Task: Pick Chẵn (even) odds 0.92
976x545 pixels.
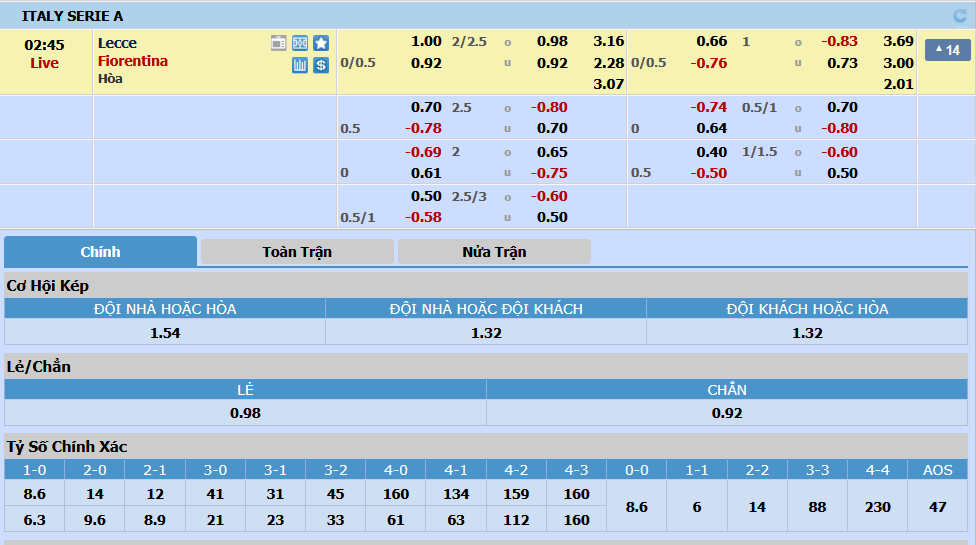Action: tap(727, 413)
